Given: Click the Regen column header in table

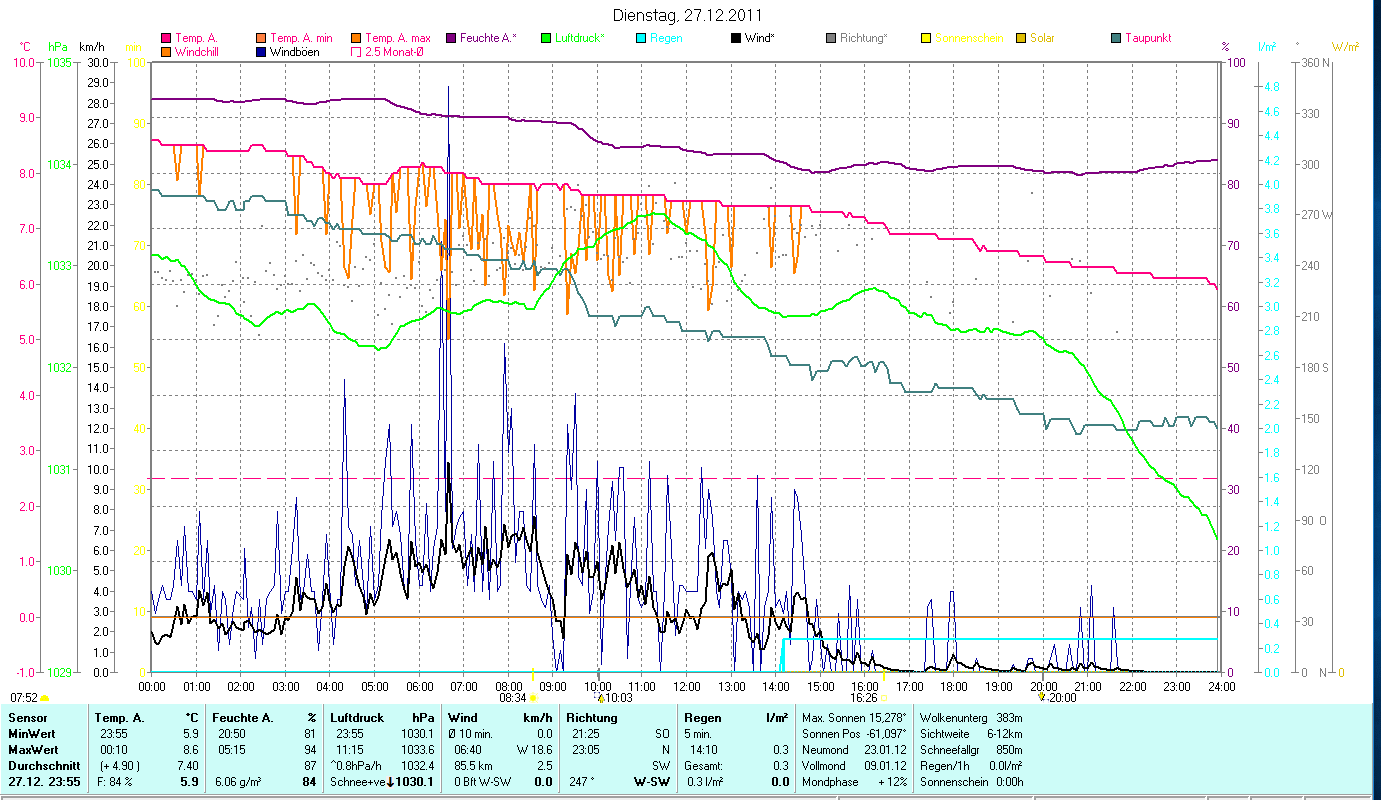Looking at the screenshot, I should (x=701, y=718).
